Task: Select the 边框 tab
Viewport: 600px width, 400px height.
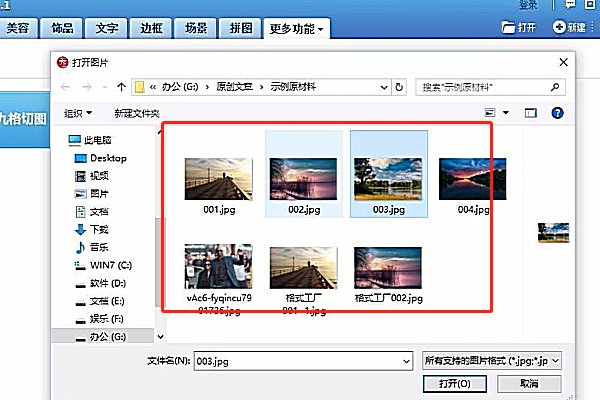Action: [151, 28]
